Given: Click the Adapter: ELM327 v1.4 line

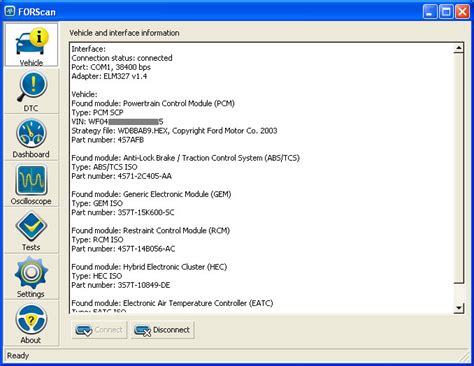Looking at the screenshot, I should click(109, 76).
